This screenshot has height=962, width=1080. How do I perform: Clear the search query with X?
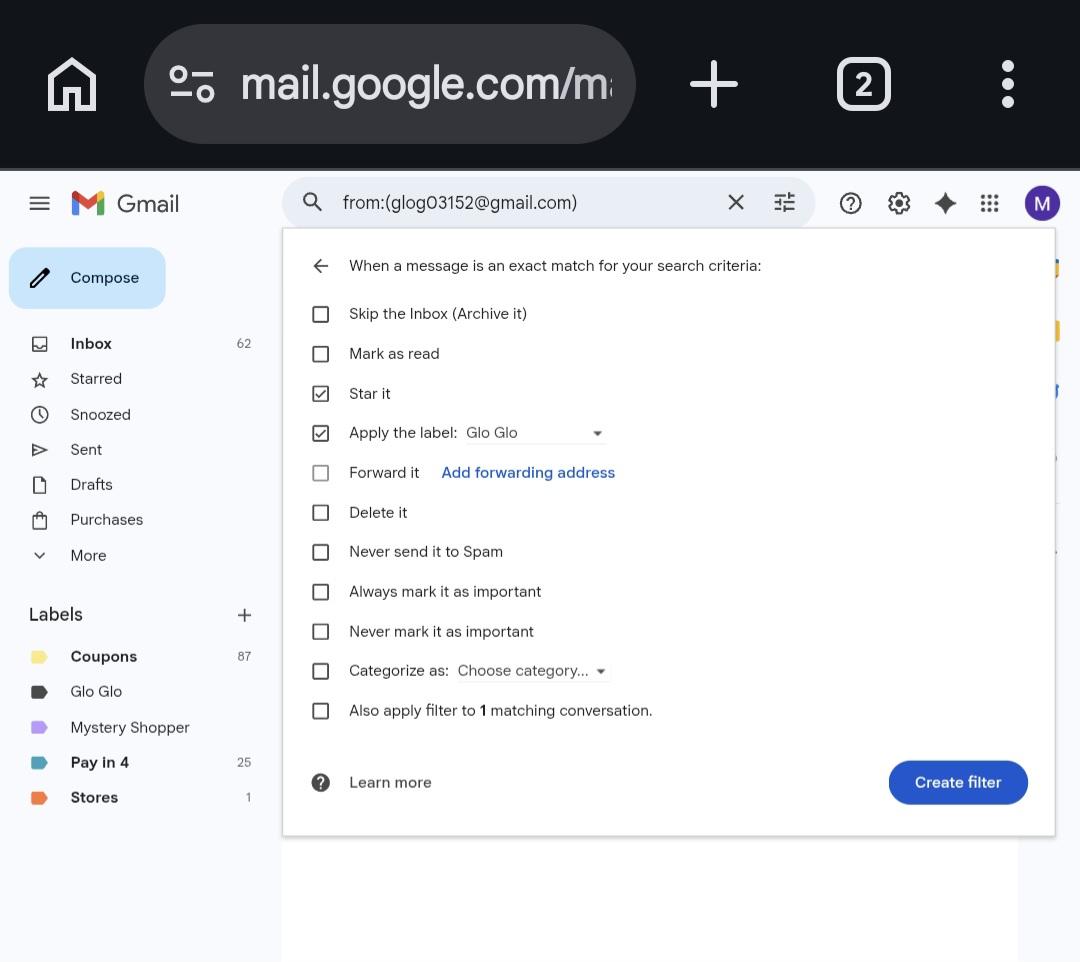[736, 202]
